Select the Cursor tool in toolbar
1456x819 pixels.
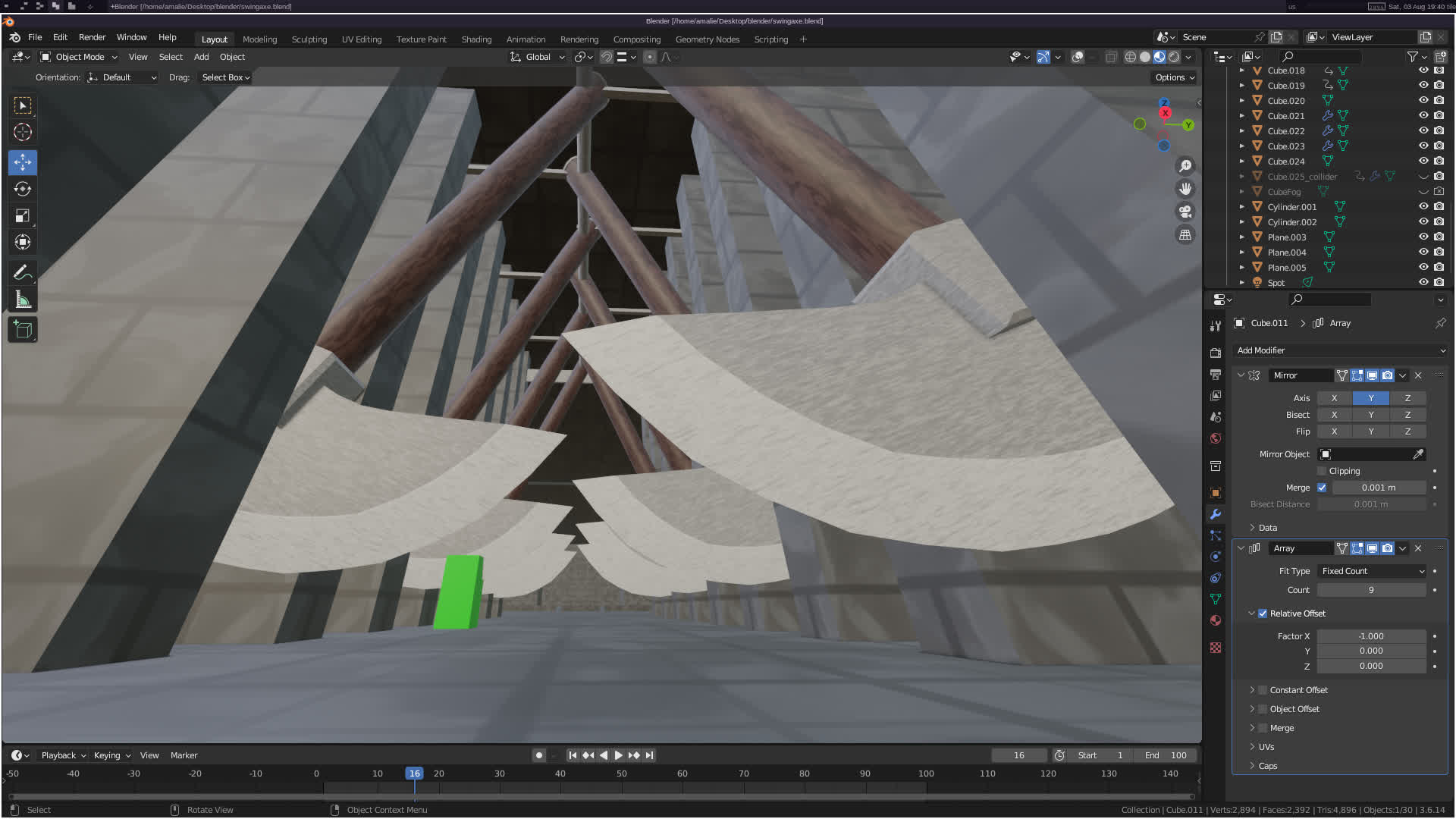pos(23,132)
